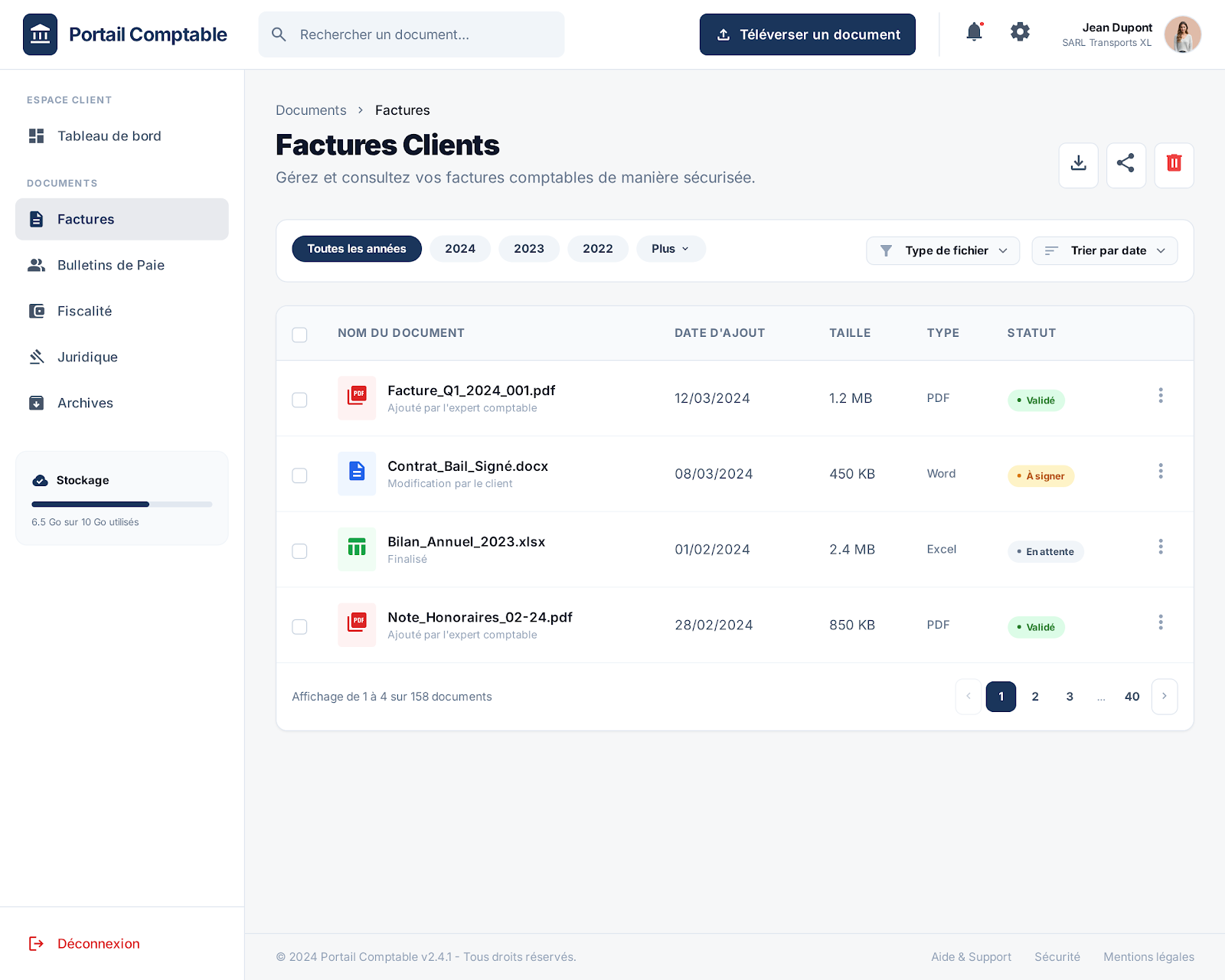Click the share icon
Image resolution: width=1225 pixels, height=980 pixels.
1125,165
